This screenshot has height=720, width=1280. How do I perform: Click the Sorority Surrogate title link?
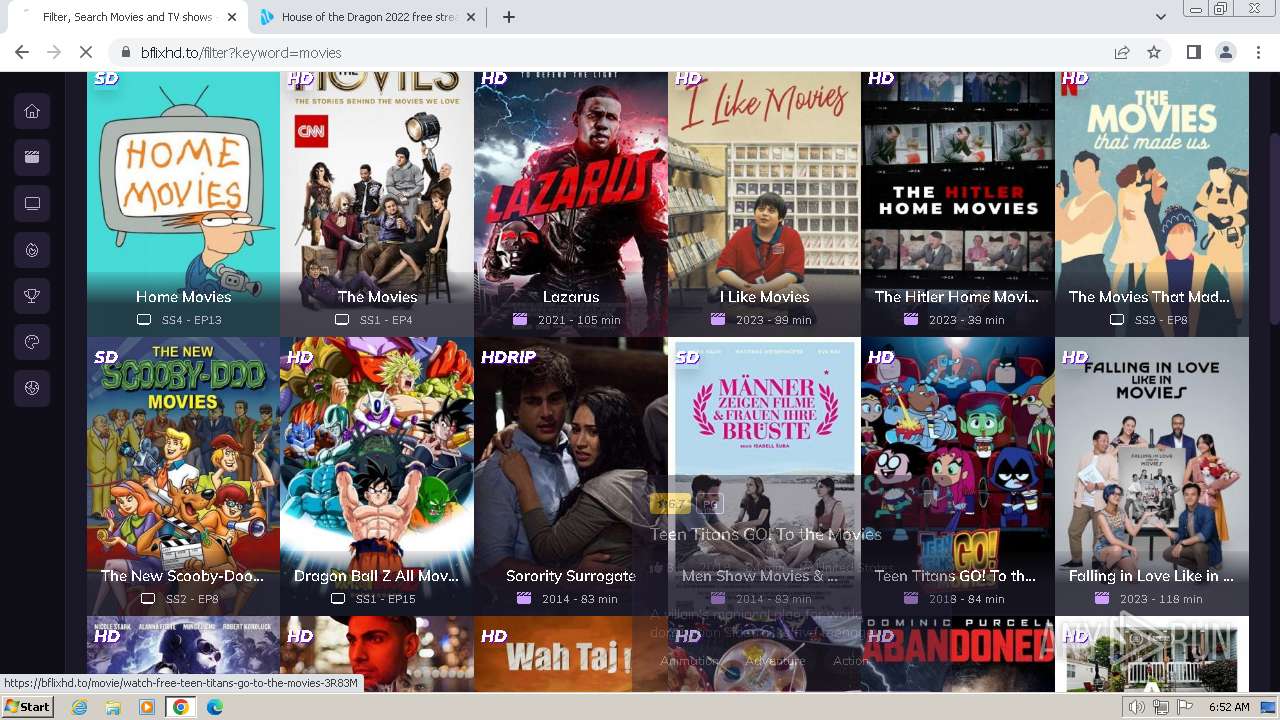pos(571,576)
